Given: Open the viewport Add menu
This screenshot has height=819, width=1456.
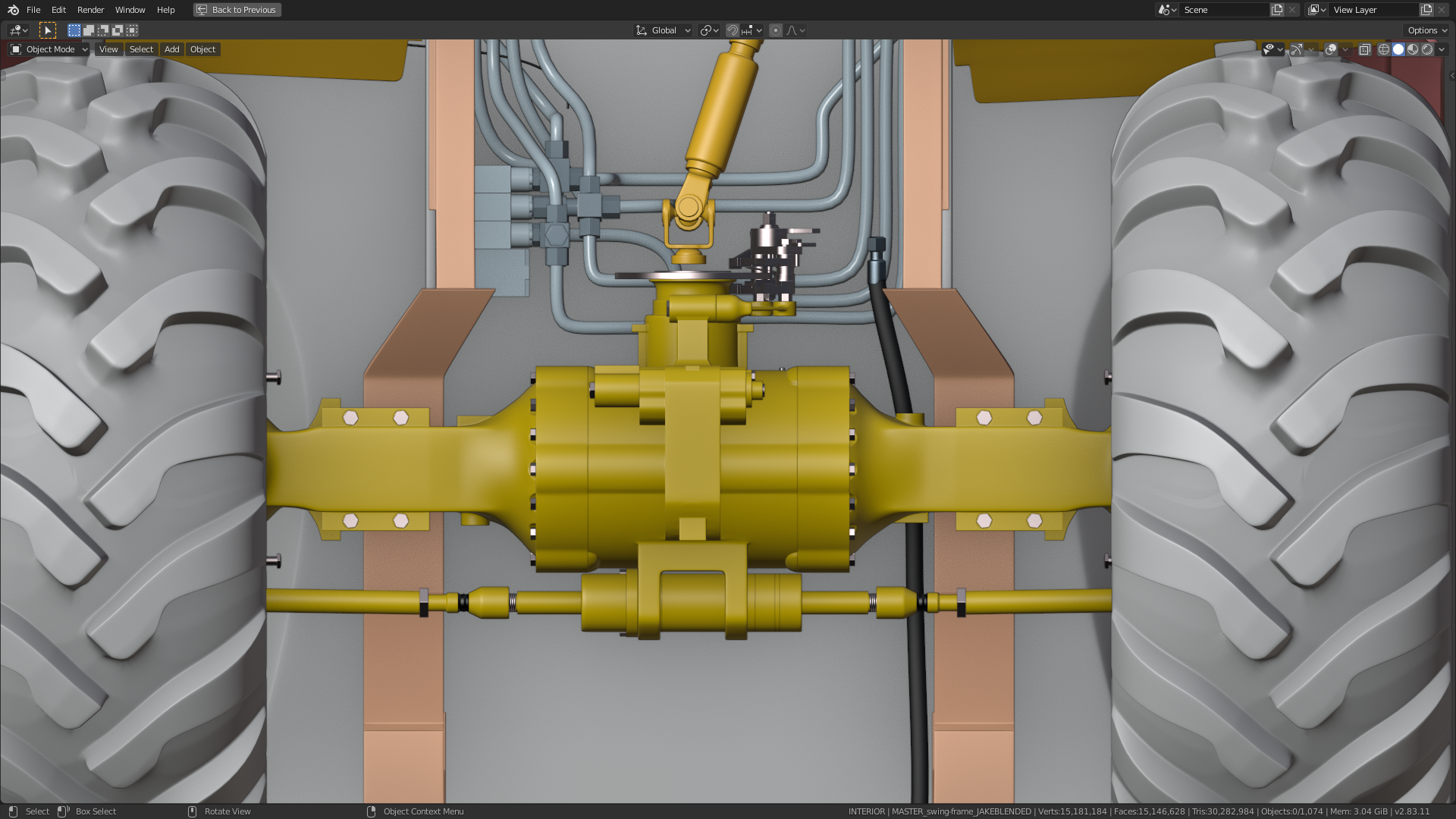Looking at the screenshot, I should click(x=172, y=49).
